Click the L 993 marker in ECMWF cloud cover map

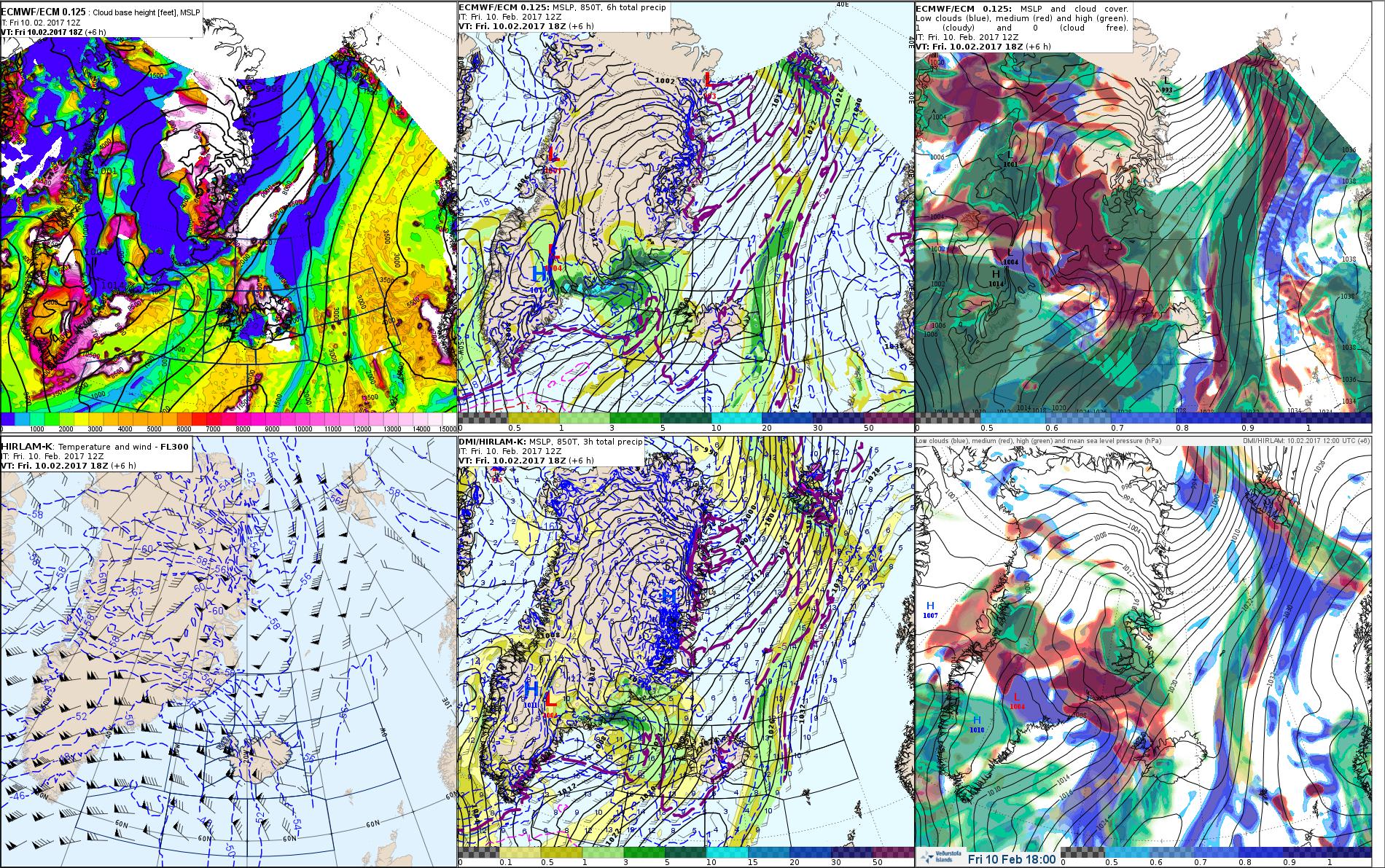[x=1166, y=84]
